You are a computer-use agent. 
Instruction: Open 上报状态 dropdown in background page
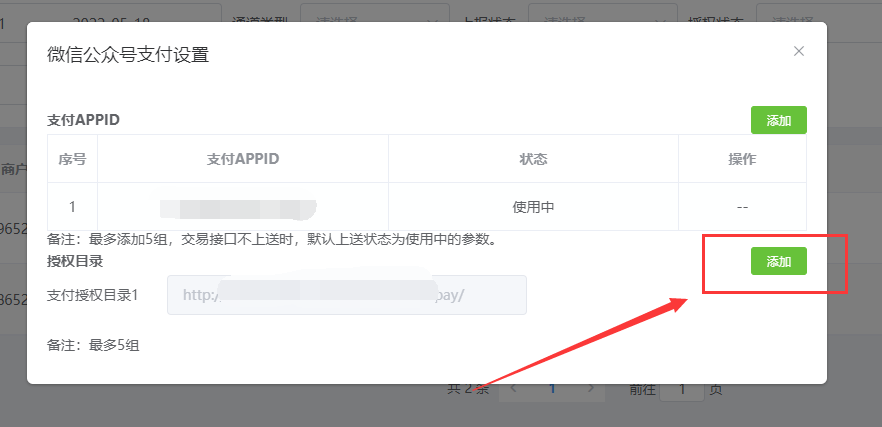[x=602, y=14]
